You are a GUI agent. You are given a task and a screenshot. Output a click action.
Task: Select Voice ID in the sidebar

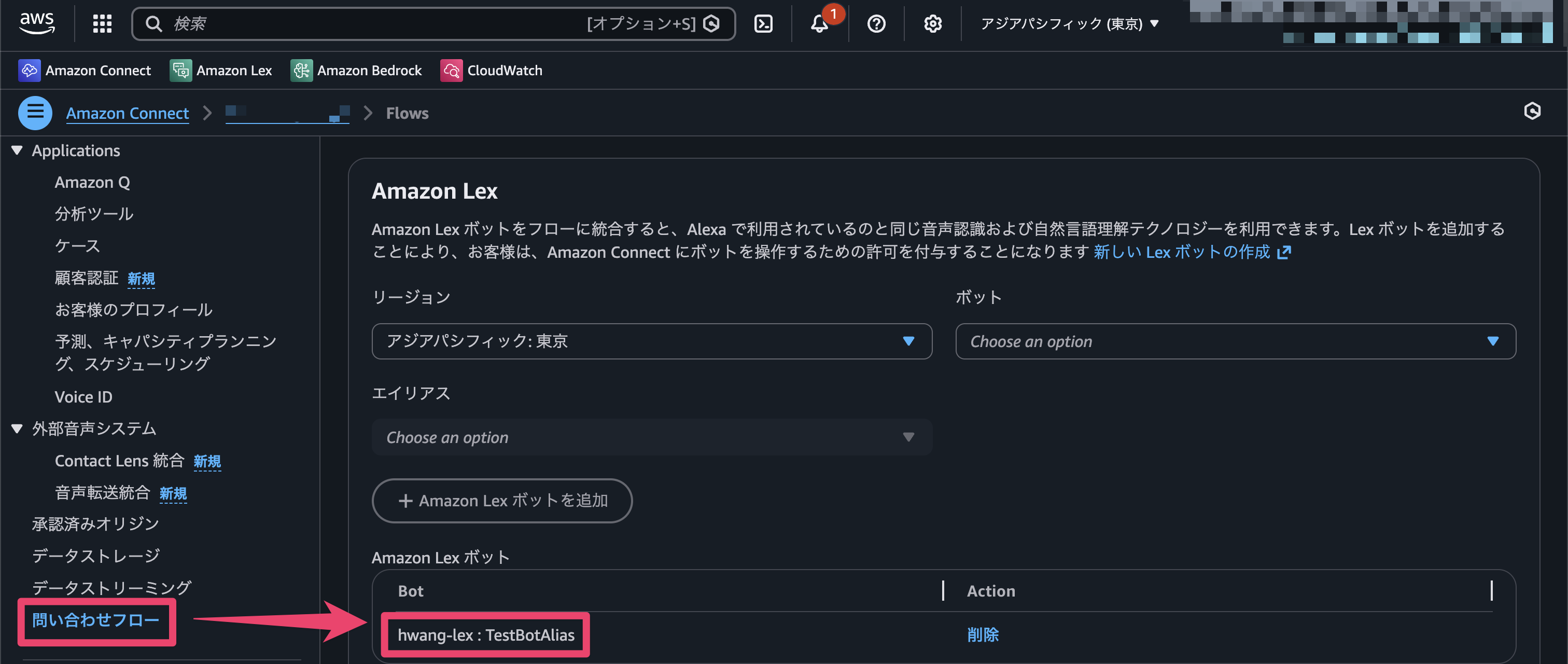point(83,396)
